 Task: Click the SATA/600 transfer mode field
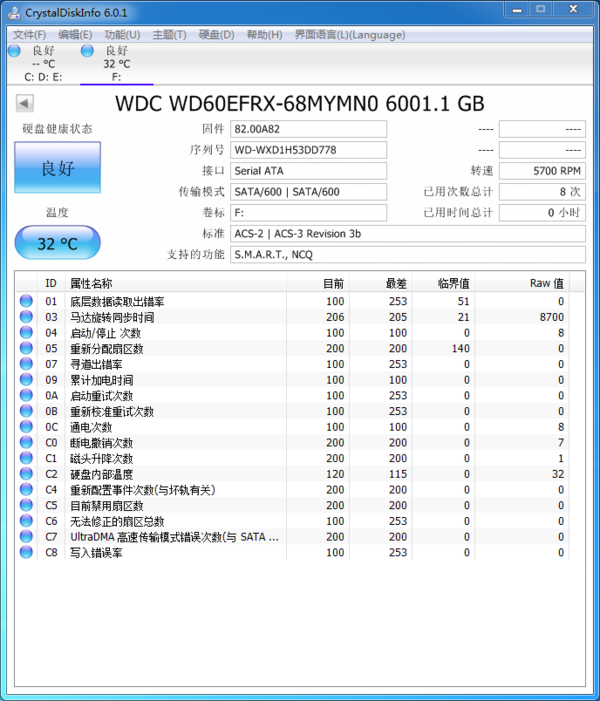(x=308, y=192)
